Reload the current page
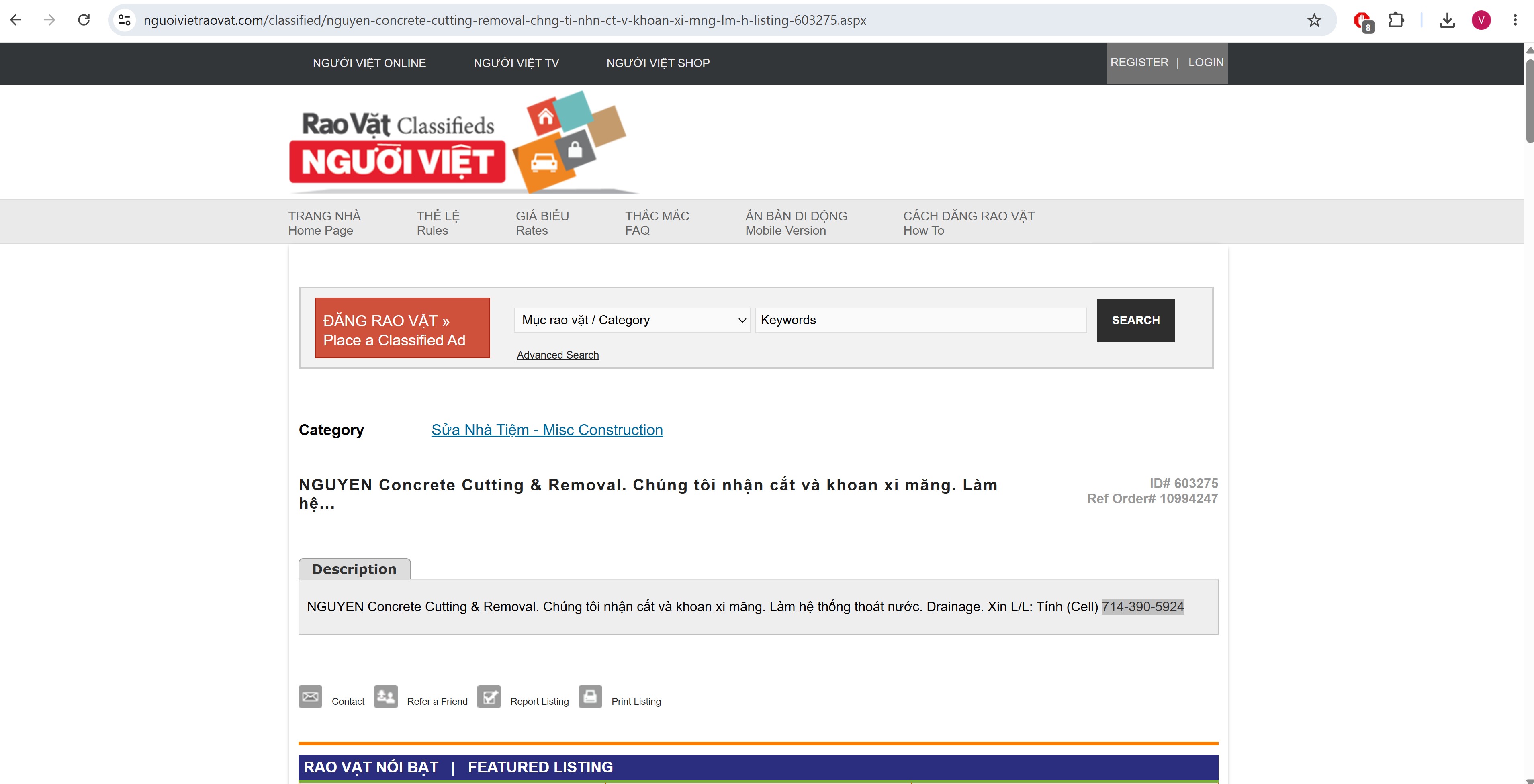This screenshot has width=1534, height=784. tap(84, 20)
